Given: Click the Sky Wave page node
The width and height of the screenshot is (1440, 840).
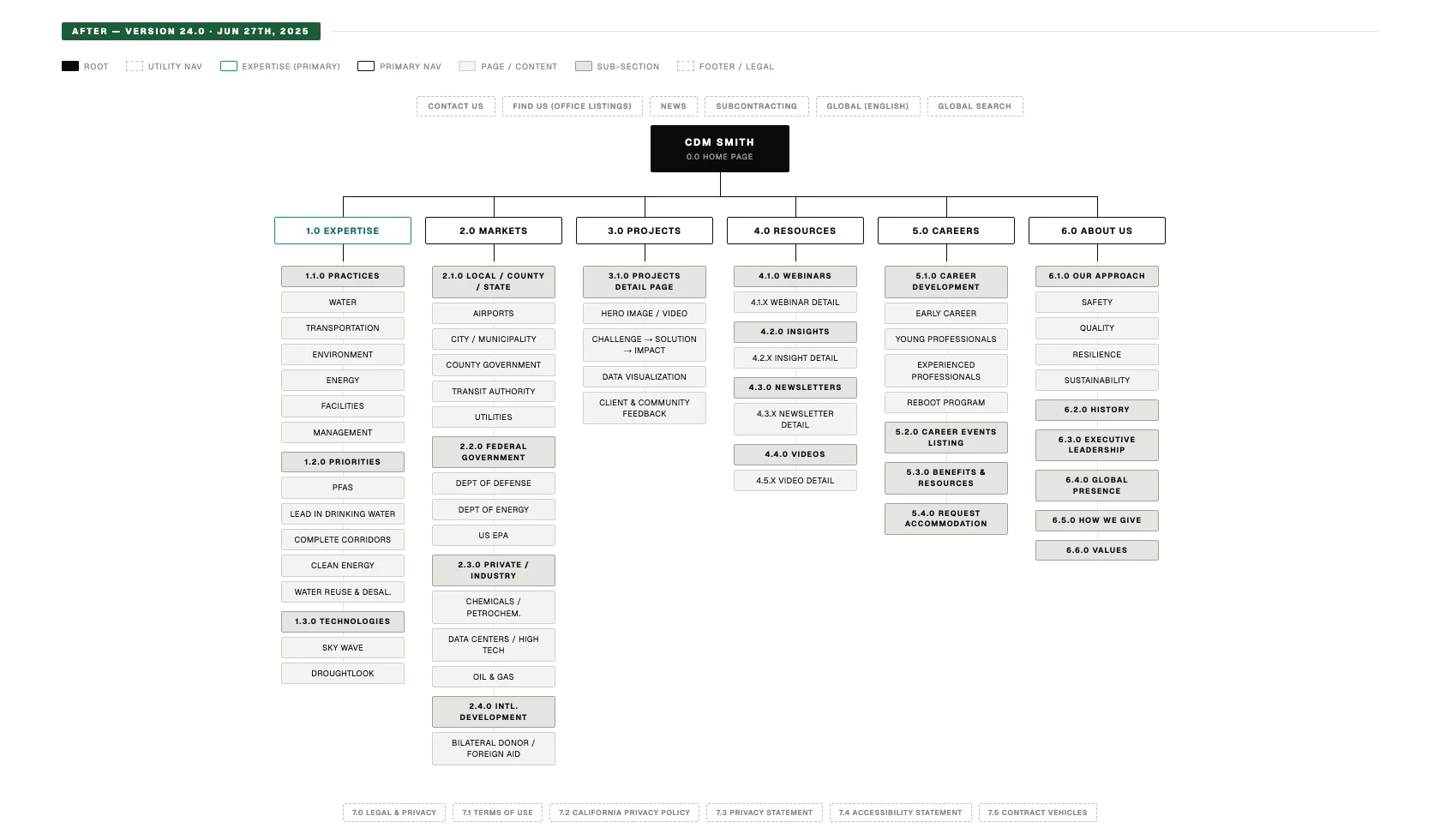Looking at the screenshot, I should (343, 648).
